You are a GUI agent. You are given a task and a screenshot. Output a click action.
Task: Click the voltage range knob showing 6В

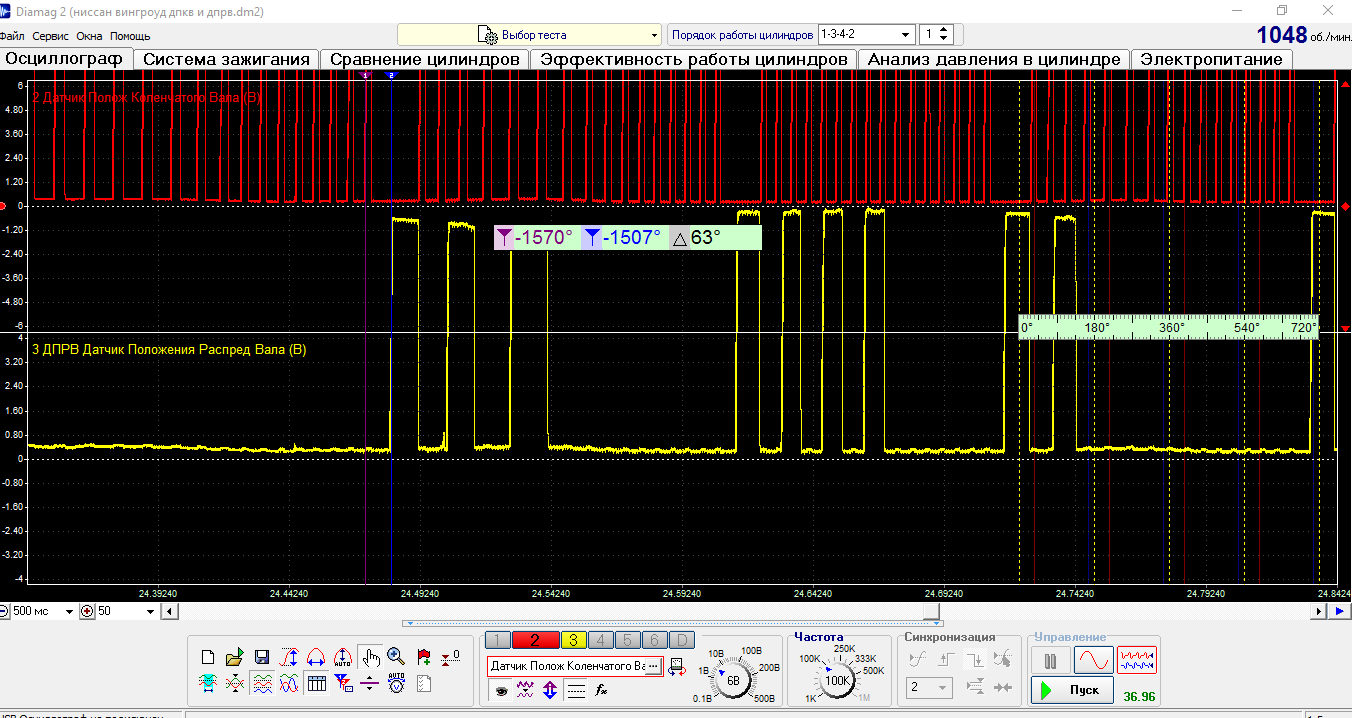pos(733,680)
